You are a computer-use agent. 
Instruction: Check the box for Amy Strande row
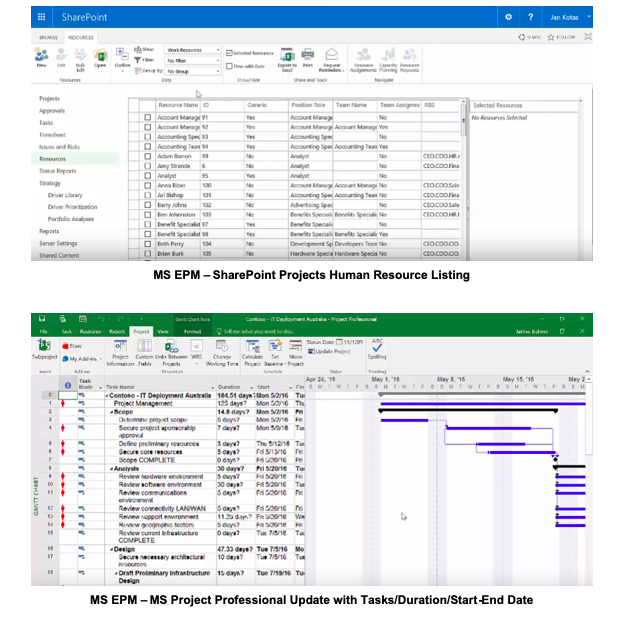[148, 166]
